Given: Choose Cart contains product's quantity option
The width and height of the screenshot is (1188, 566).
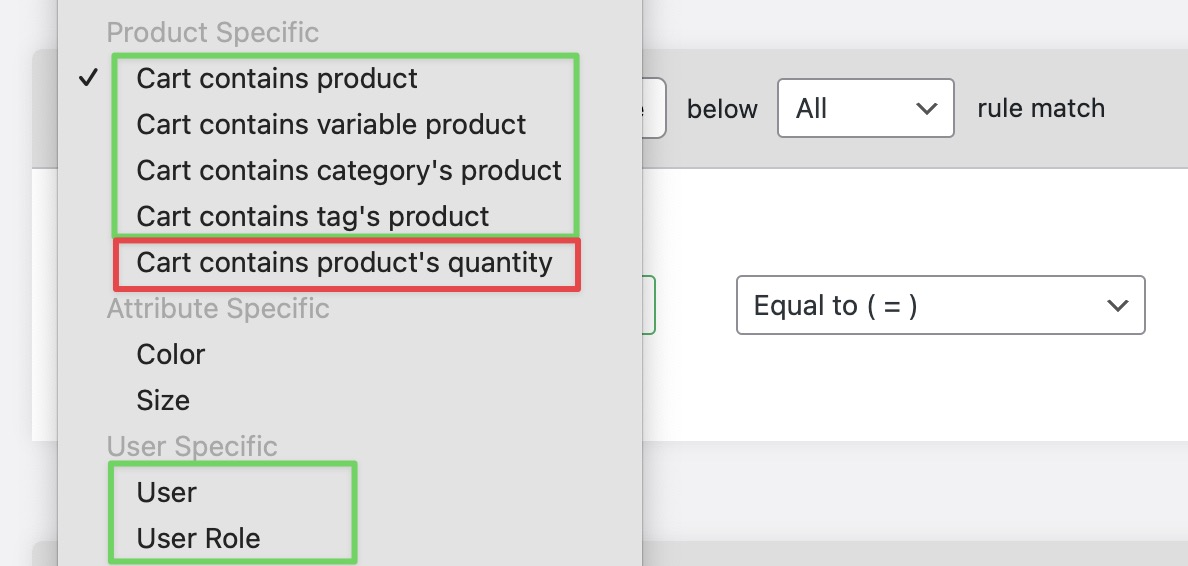Looking at the screenshot, I should click(345, 263).
